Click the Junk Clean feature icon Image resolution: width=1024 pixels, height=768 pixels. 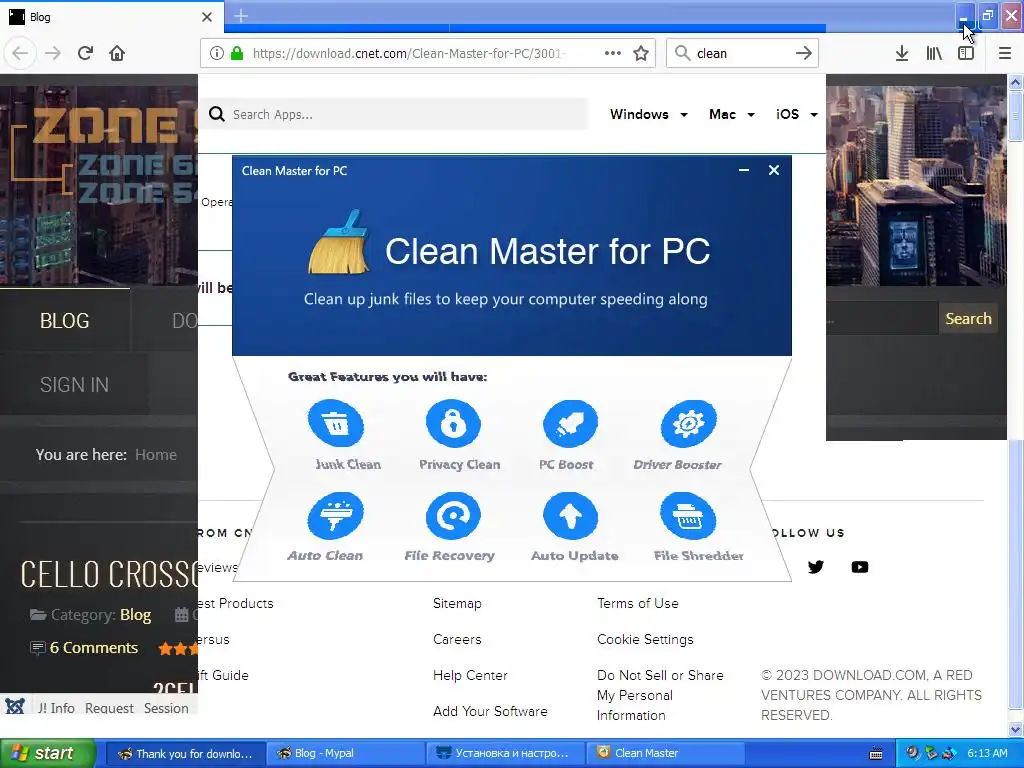point(336,423)
